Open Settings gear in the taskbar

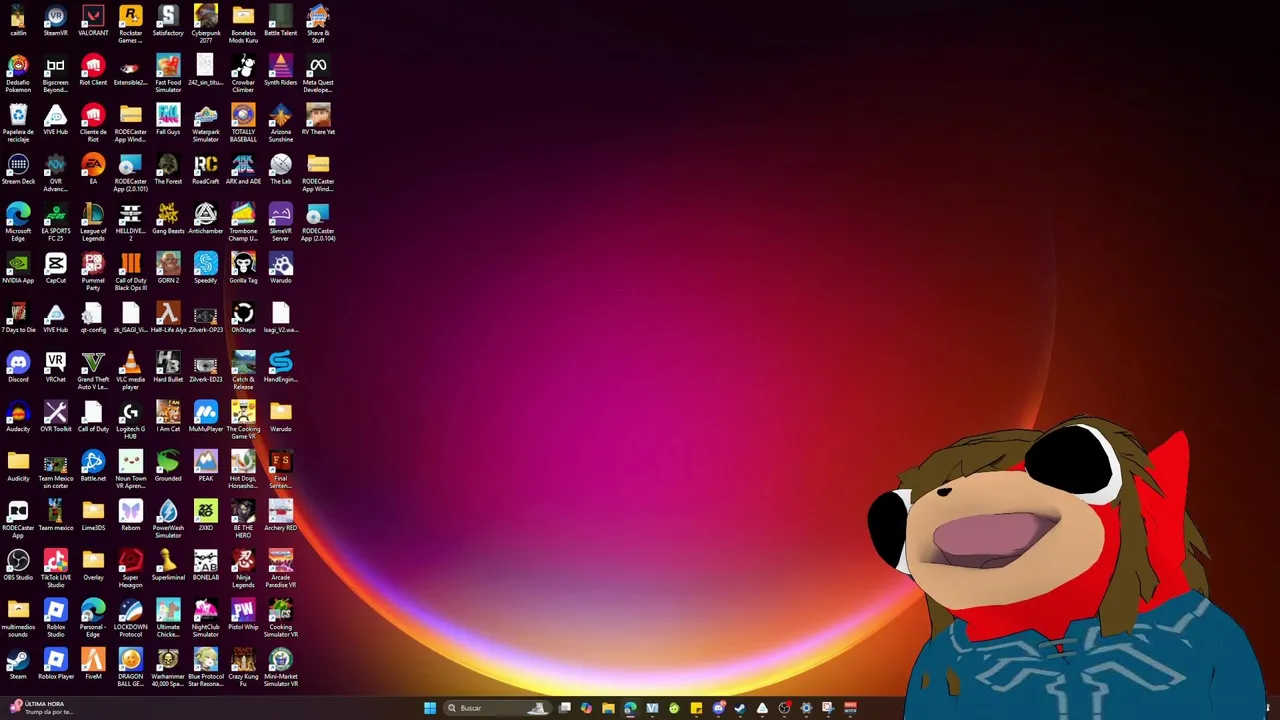point(806,708)
